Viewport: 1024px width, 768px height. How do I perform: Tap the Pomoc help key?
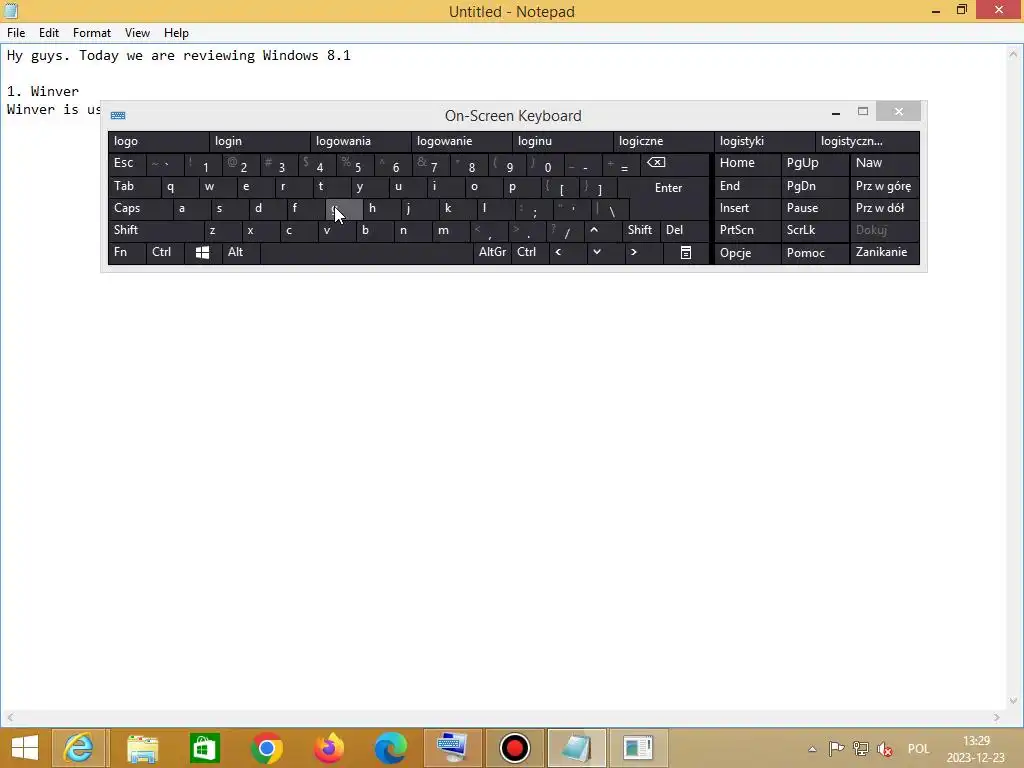tap(815, 253)
